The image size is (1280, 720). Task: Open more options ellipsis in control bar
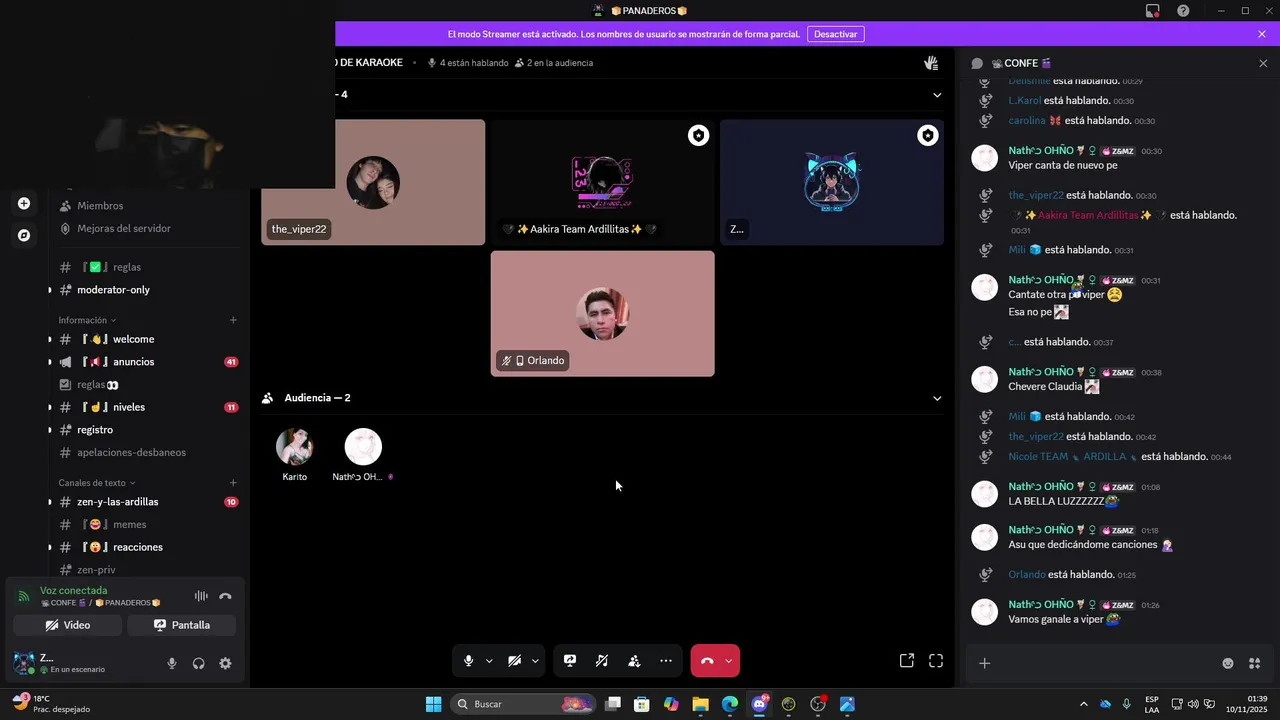click(666, 661)
